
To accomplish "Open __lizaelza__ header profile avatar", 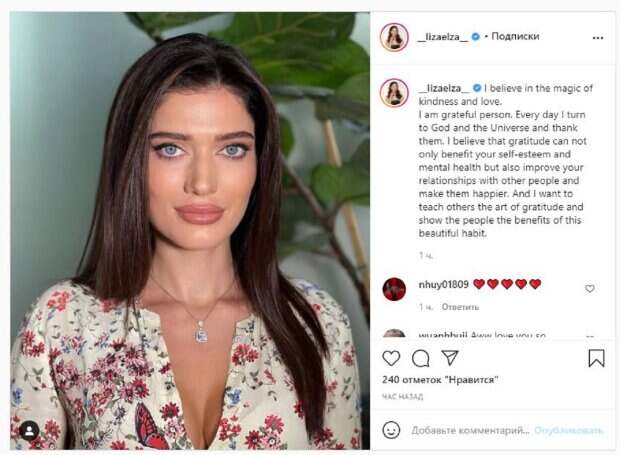I will click(x=394, y=37).
